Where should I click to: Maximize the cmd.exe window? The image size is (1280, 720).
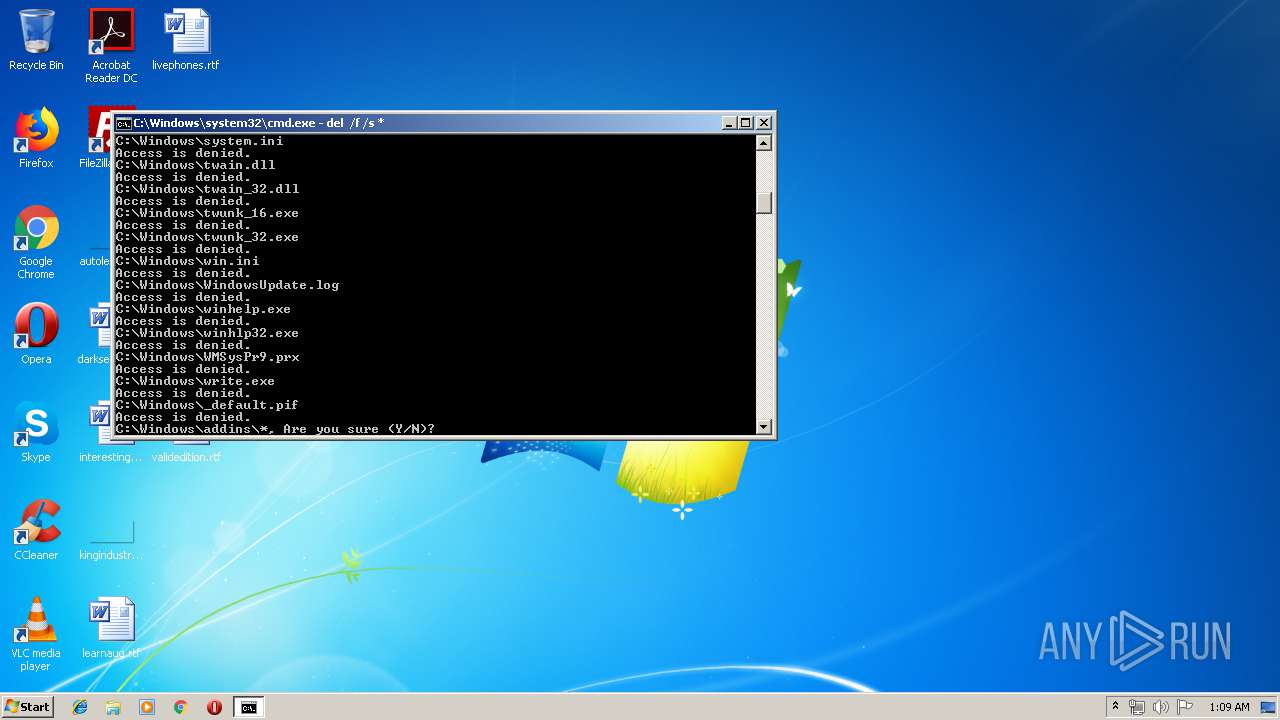coord(746,123)
